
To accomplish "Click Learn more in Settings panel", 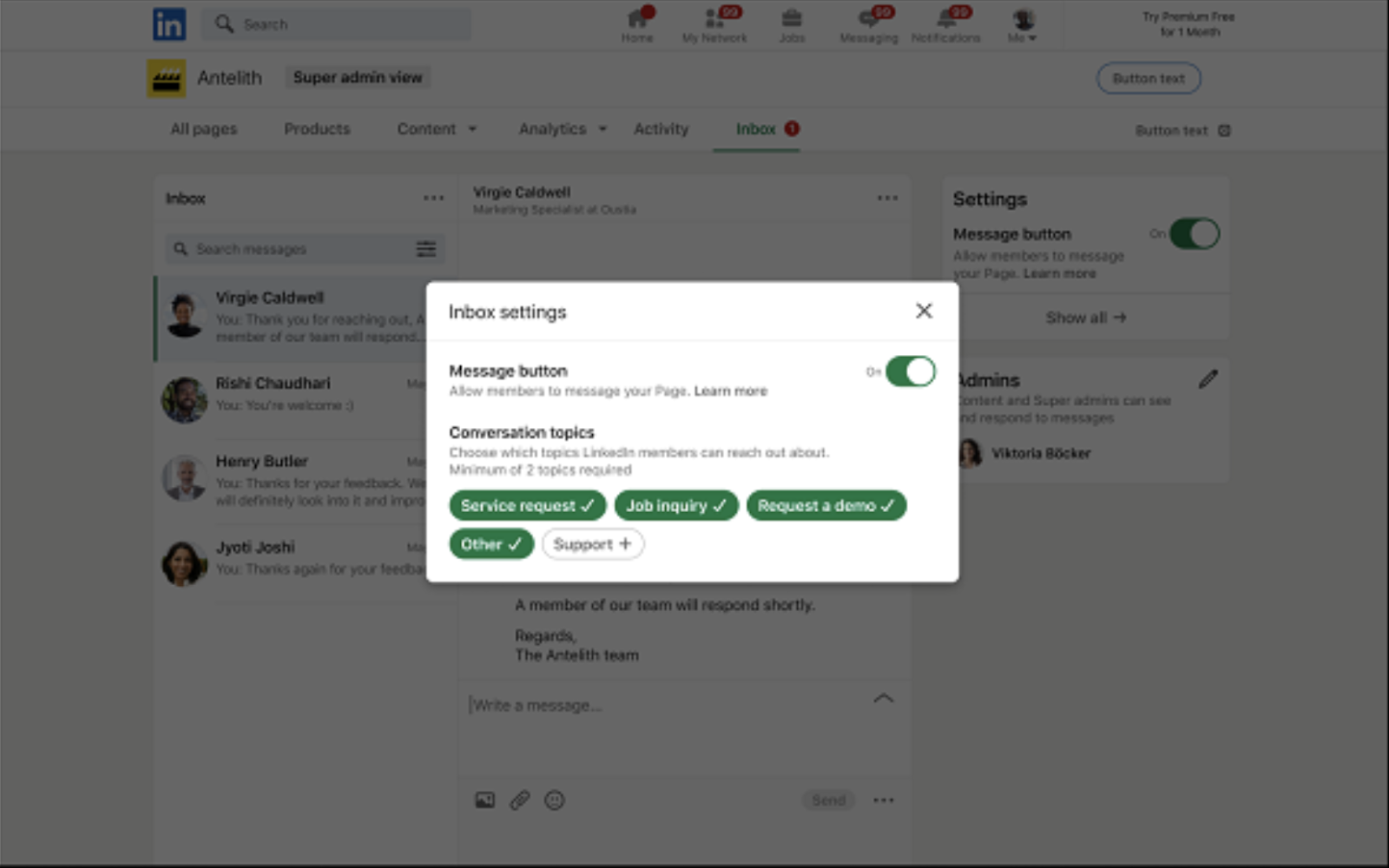I will [x=1059, y=273].
